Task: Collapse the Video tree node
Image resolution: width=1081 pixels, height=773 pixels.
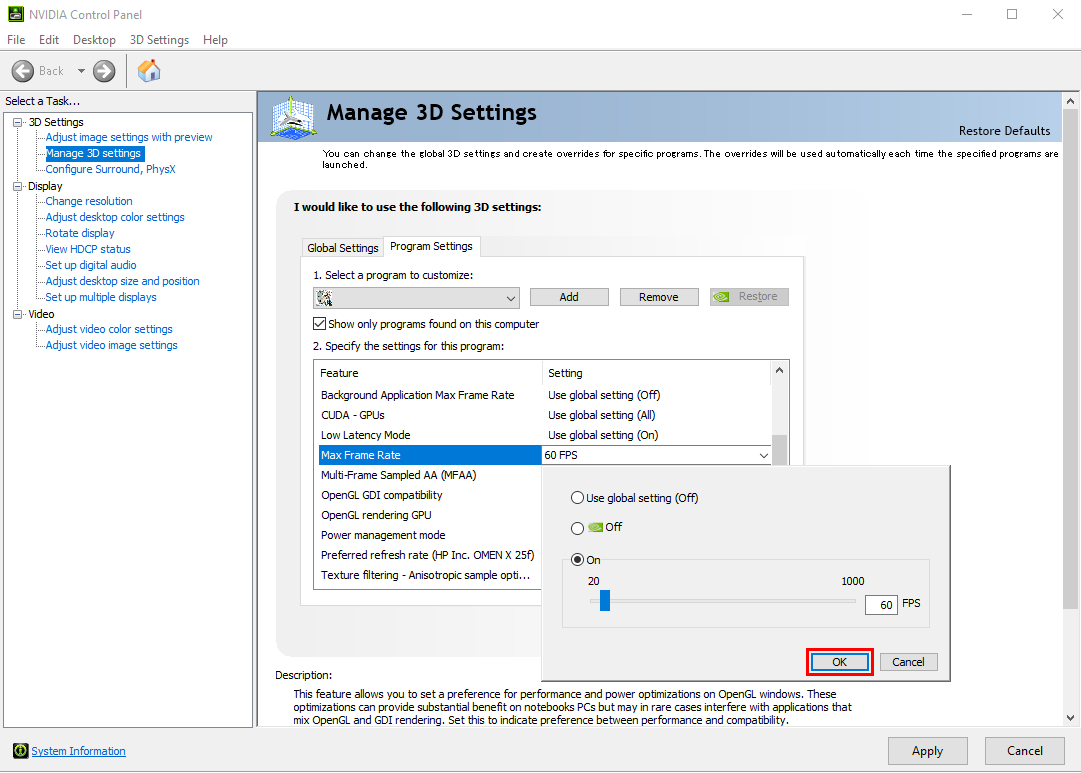Action: pyautogui.click(x=18, y=314)
